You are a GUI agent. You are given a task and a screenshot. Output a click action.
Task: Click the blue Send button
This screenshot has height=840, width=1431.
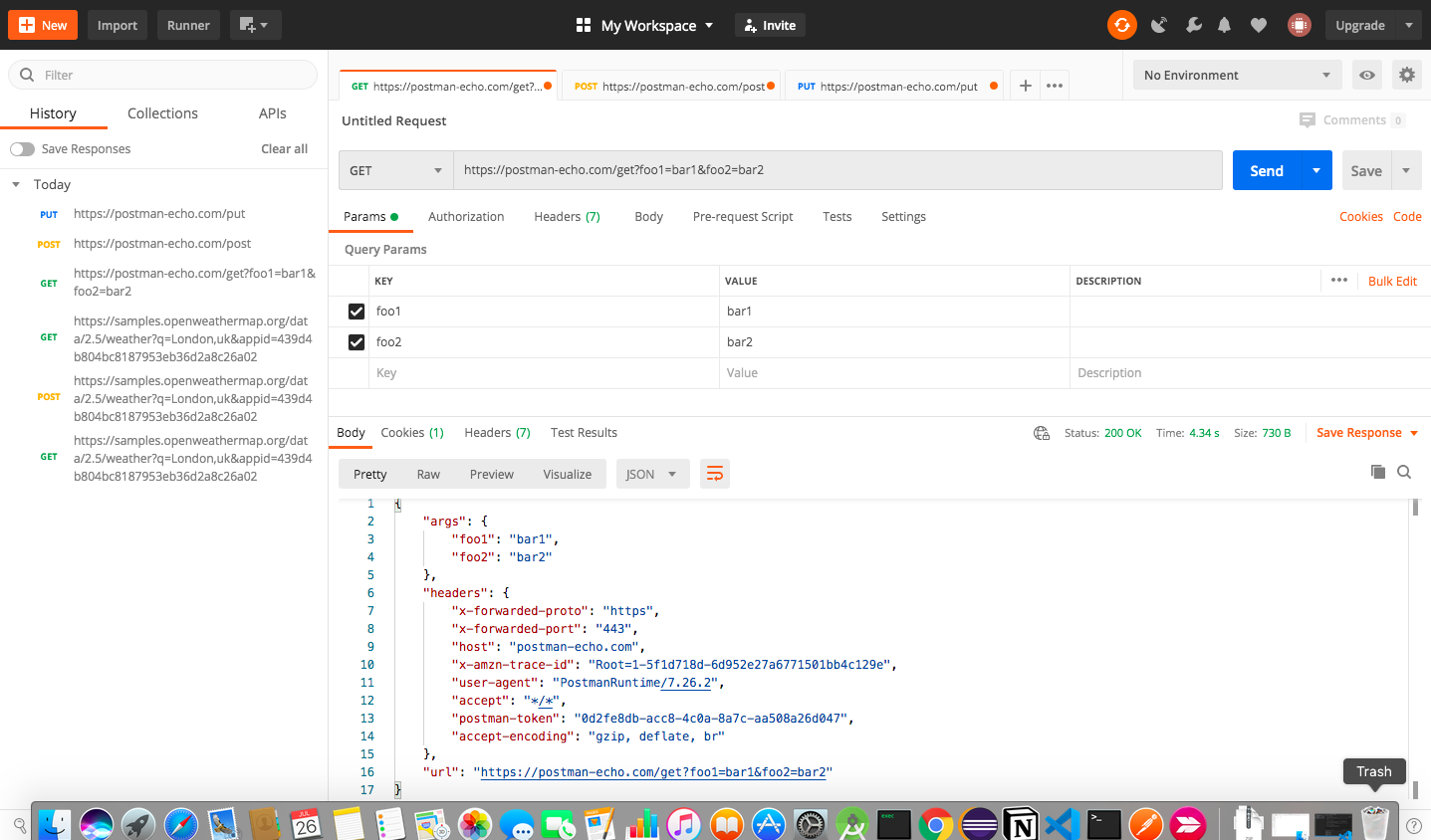point(1267,170)
